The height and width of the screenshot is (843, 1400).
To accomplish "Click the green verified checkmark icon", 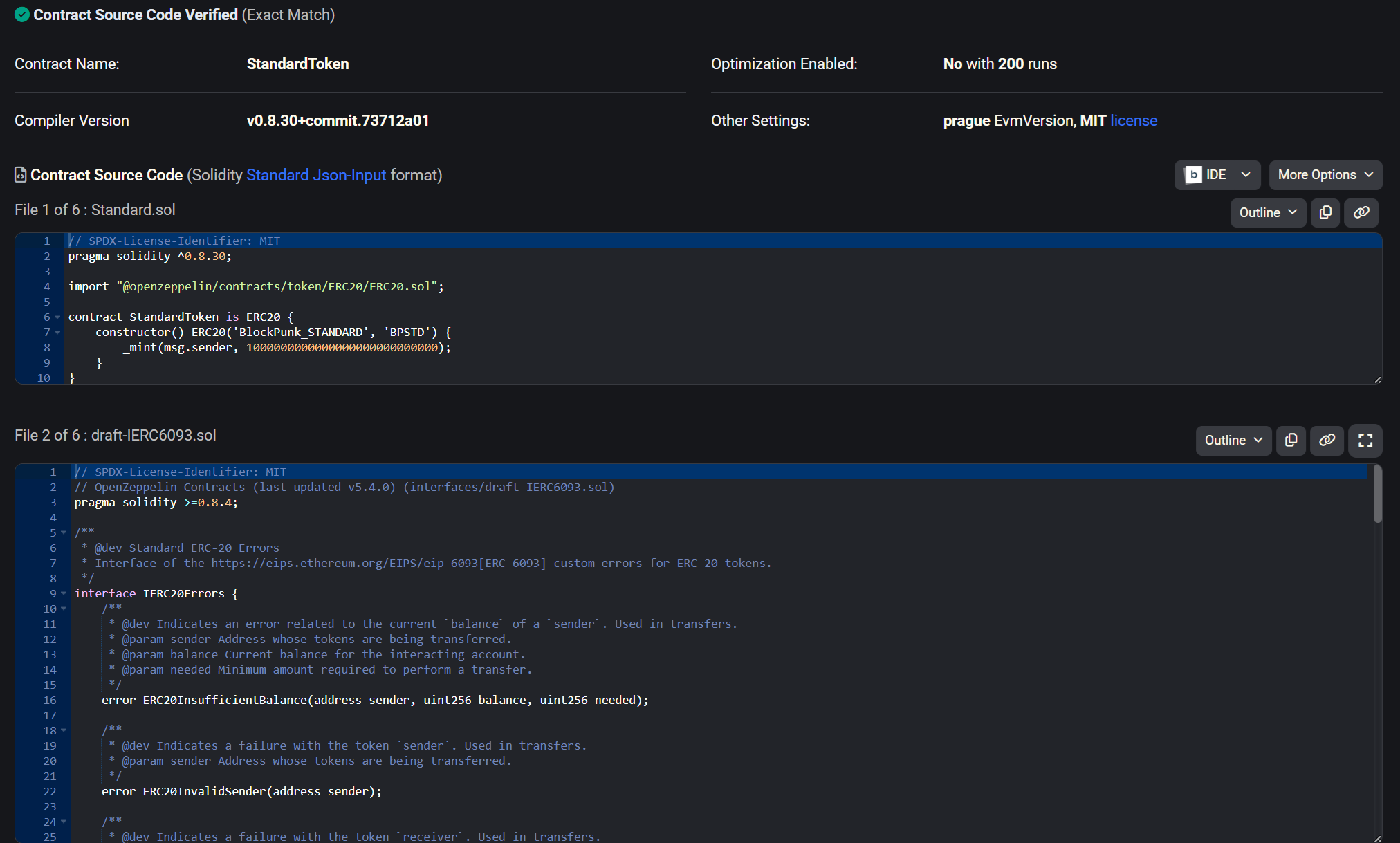I will click(x=22, y=15).
